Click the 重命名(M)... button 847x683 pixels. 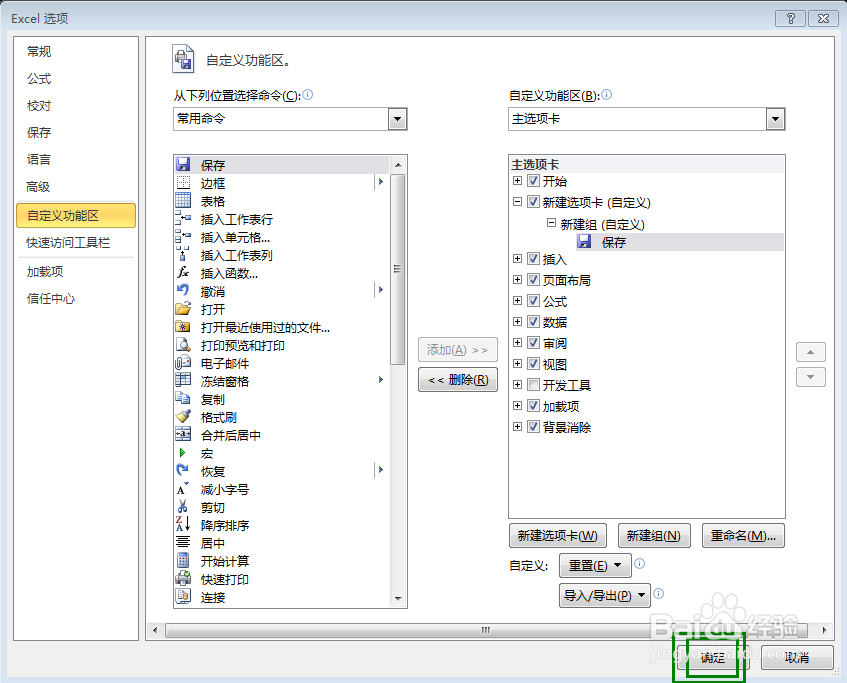743,535
